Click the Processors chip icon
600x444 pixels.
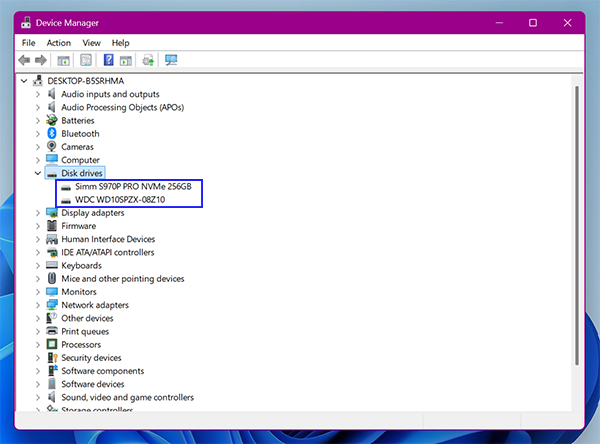click(52, 344)
